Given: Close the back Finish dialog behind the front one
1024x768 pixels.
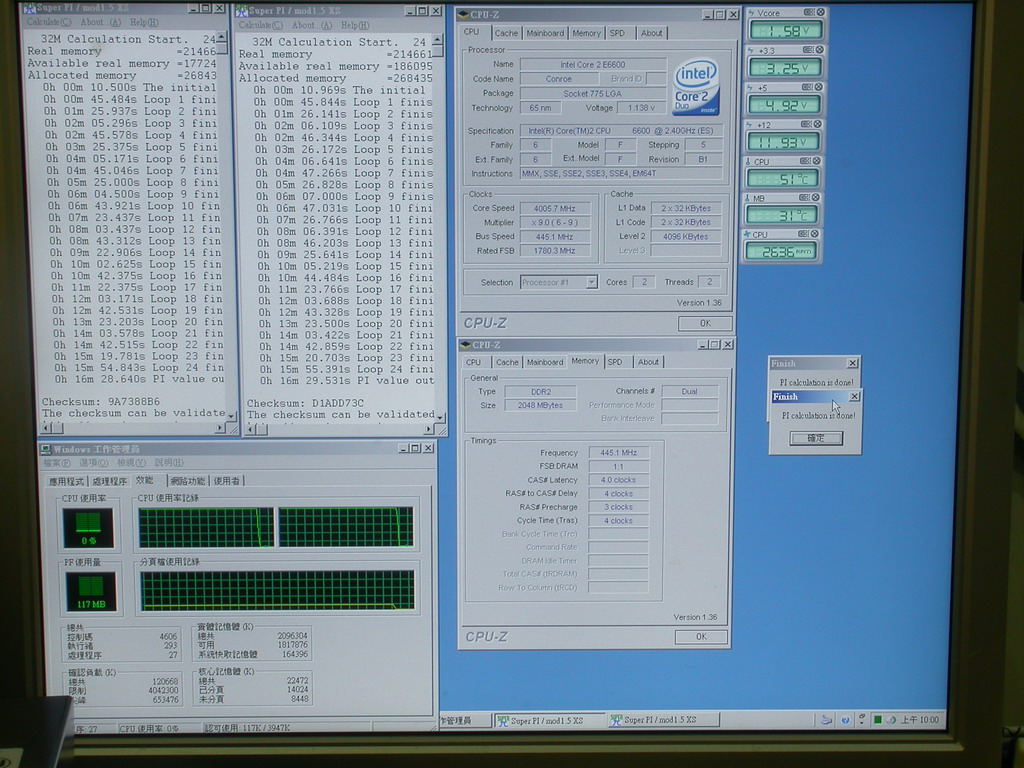Looking at the screenshot, I should [x=852, y=363].
